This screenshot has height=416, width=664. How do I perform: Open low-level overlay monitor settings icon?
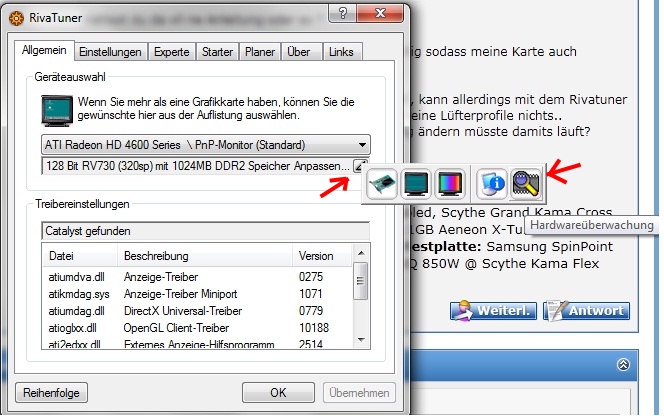coord(416,184)
